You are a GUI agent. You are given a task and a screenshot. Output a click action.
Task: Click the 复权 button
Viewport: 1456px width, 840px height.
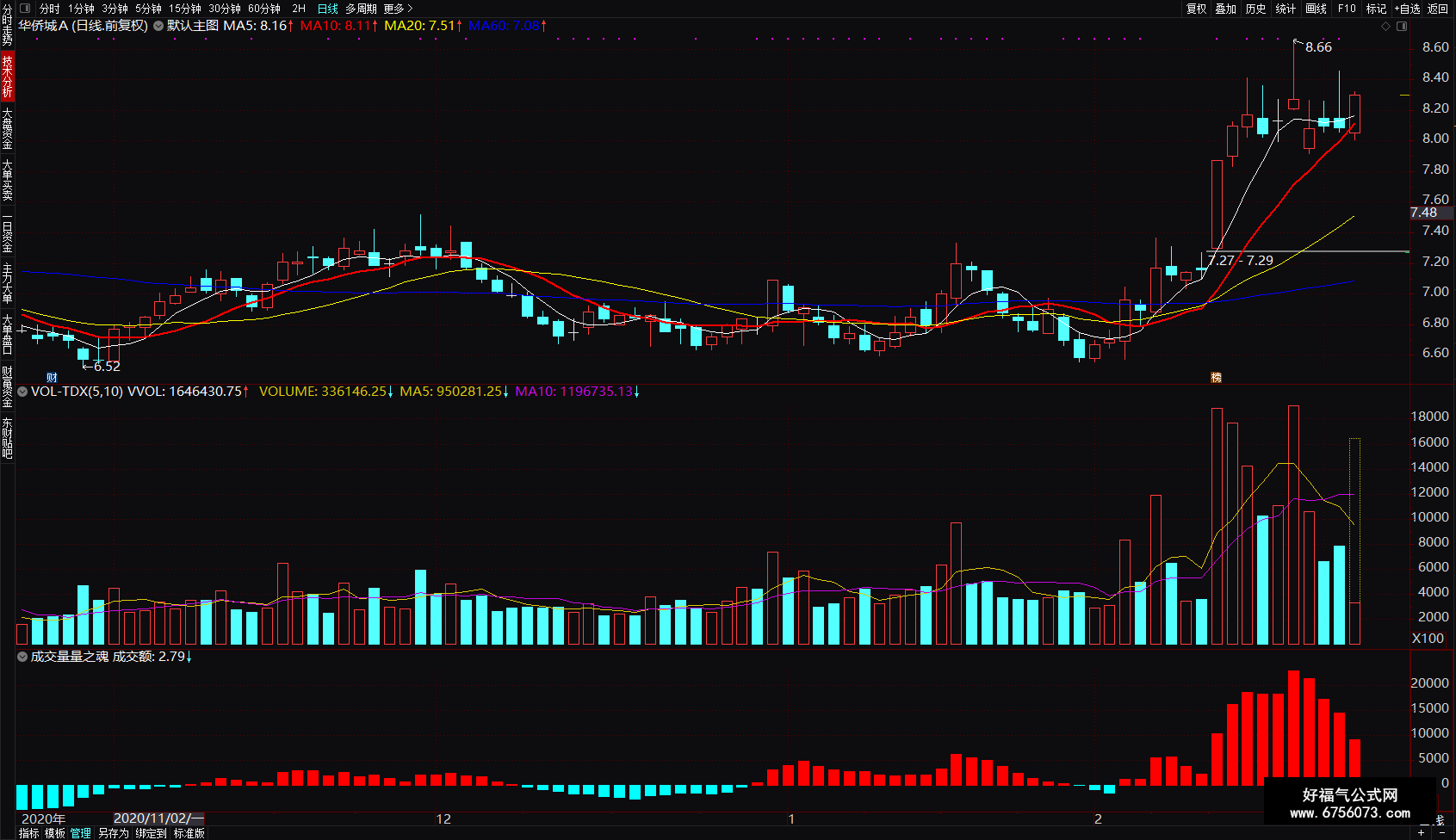[x=1196, y=9]
